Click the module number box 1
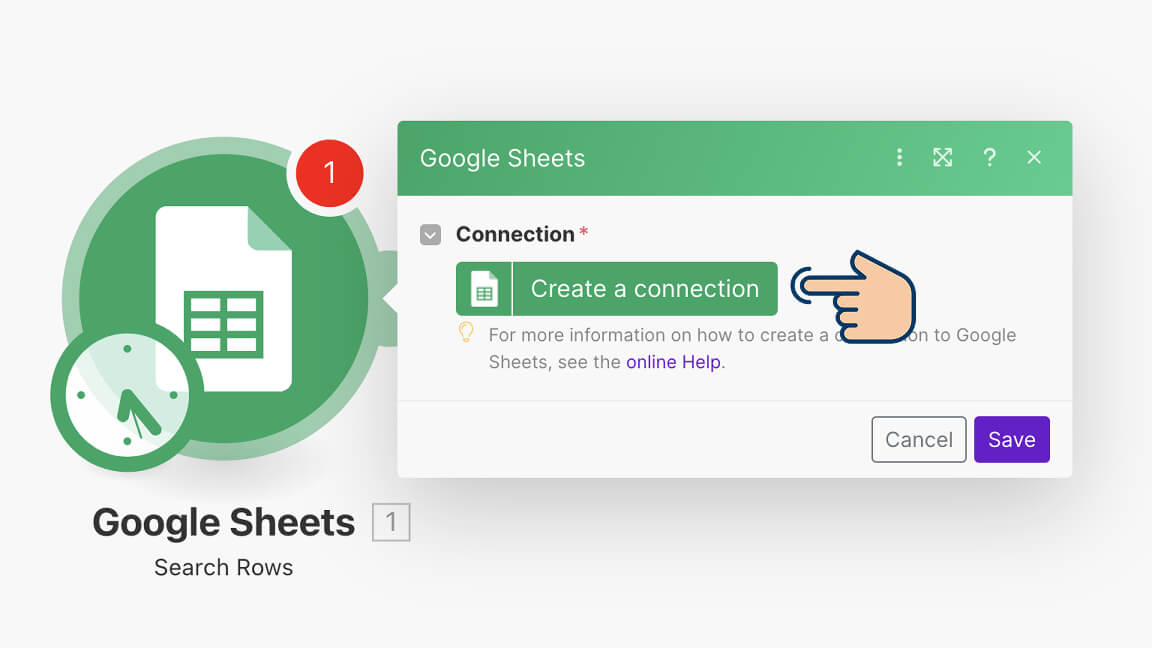This screenshot has height=648, width=1152. point(391,522)
